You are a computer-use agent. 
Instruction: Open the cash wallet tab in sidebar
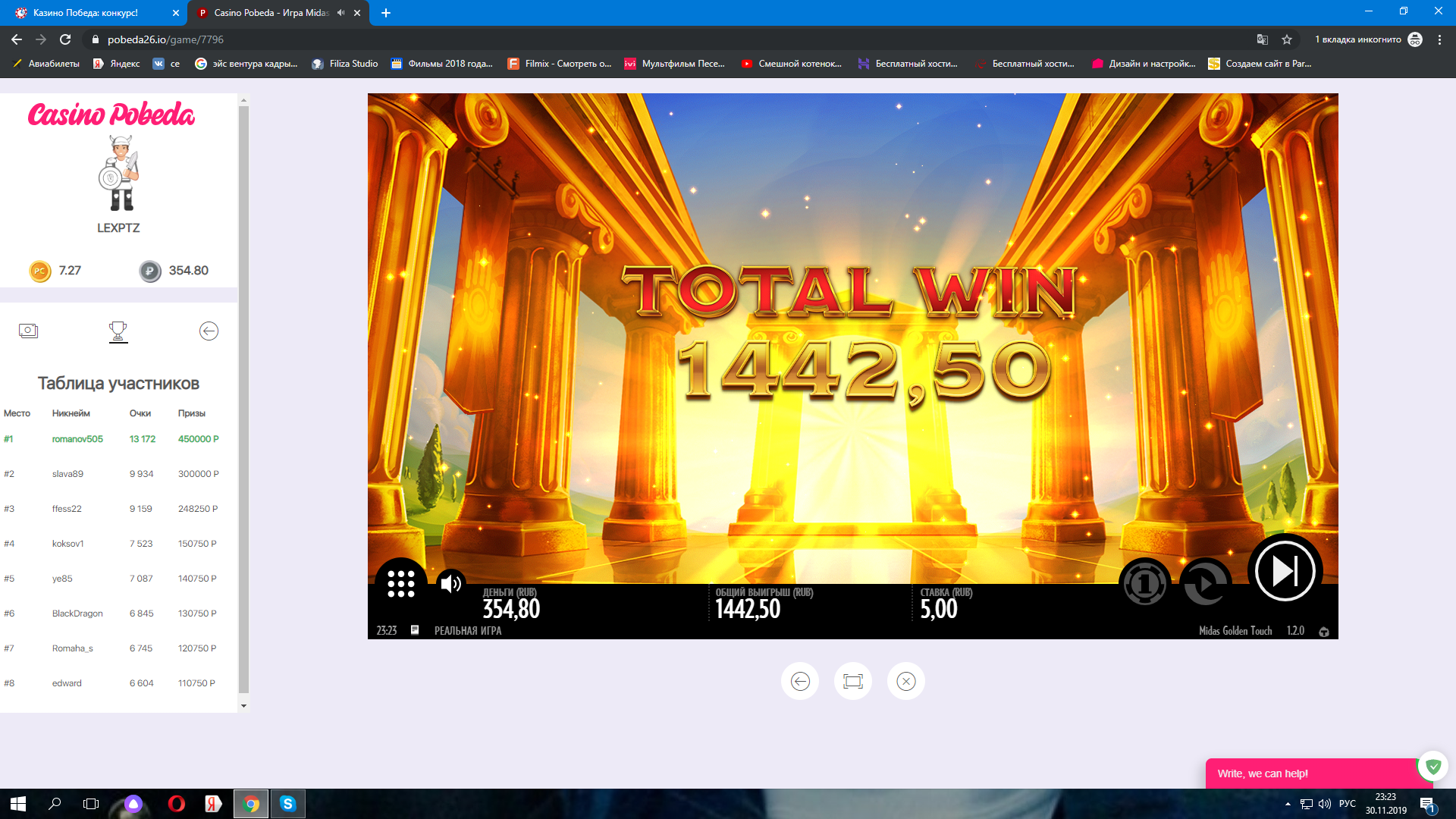(x=28, y=331)
